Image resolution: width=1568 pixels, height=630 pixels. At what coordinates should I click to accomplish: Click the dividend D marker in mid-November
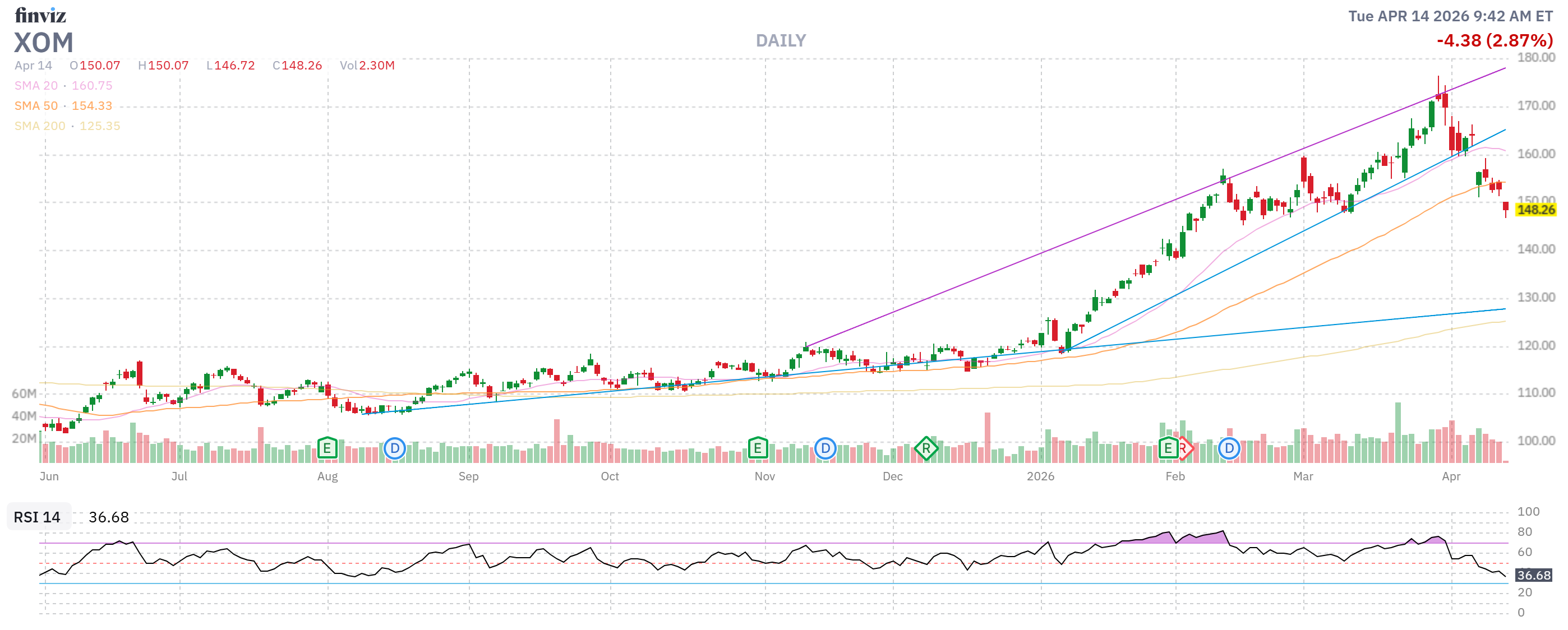[825, 449]
